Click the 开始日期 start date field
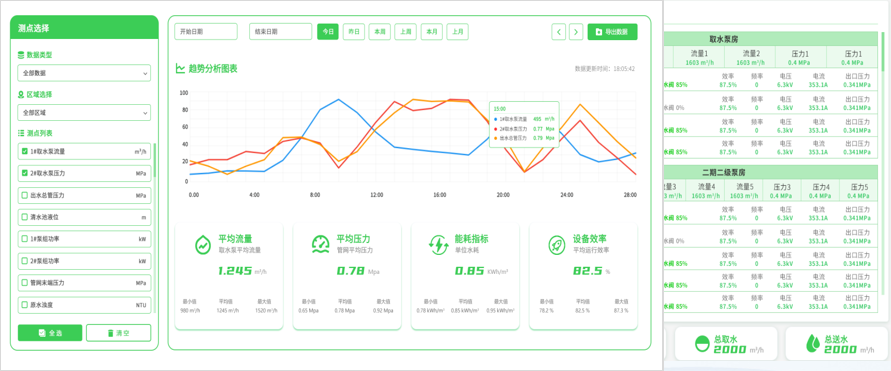This screenshot has height=371, width=891. [206, 32]
